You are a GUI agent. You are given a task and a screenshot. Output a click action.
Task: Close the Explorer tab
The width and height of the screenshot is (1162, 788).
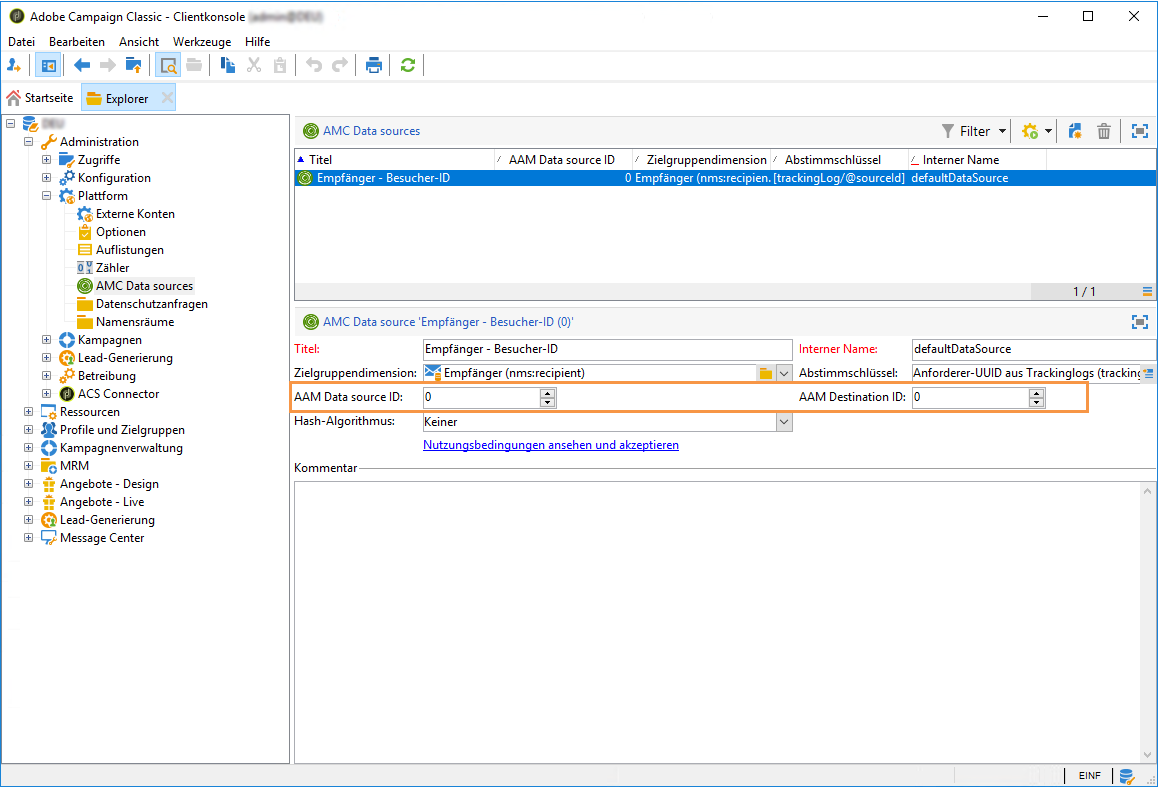[167, 98]
